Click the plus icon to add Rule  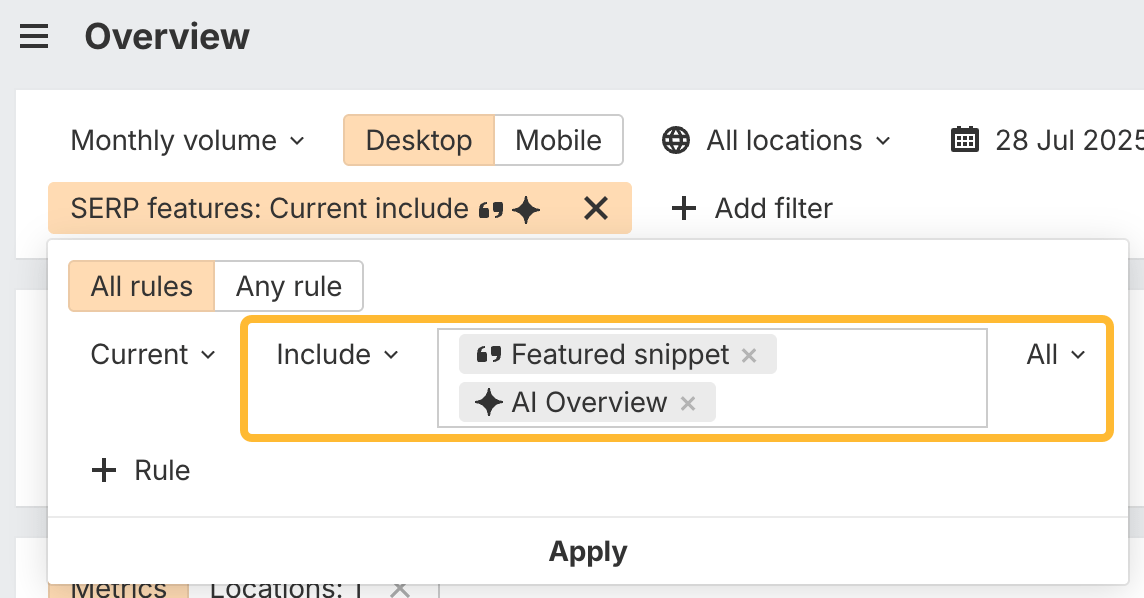click(104, 470)
